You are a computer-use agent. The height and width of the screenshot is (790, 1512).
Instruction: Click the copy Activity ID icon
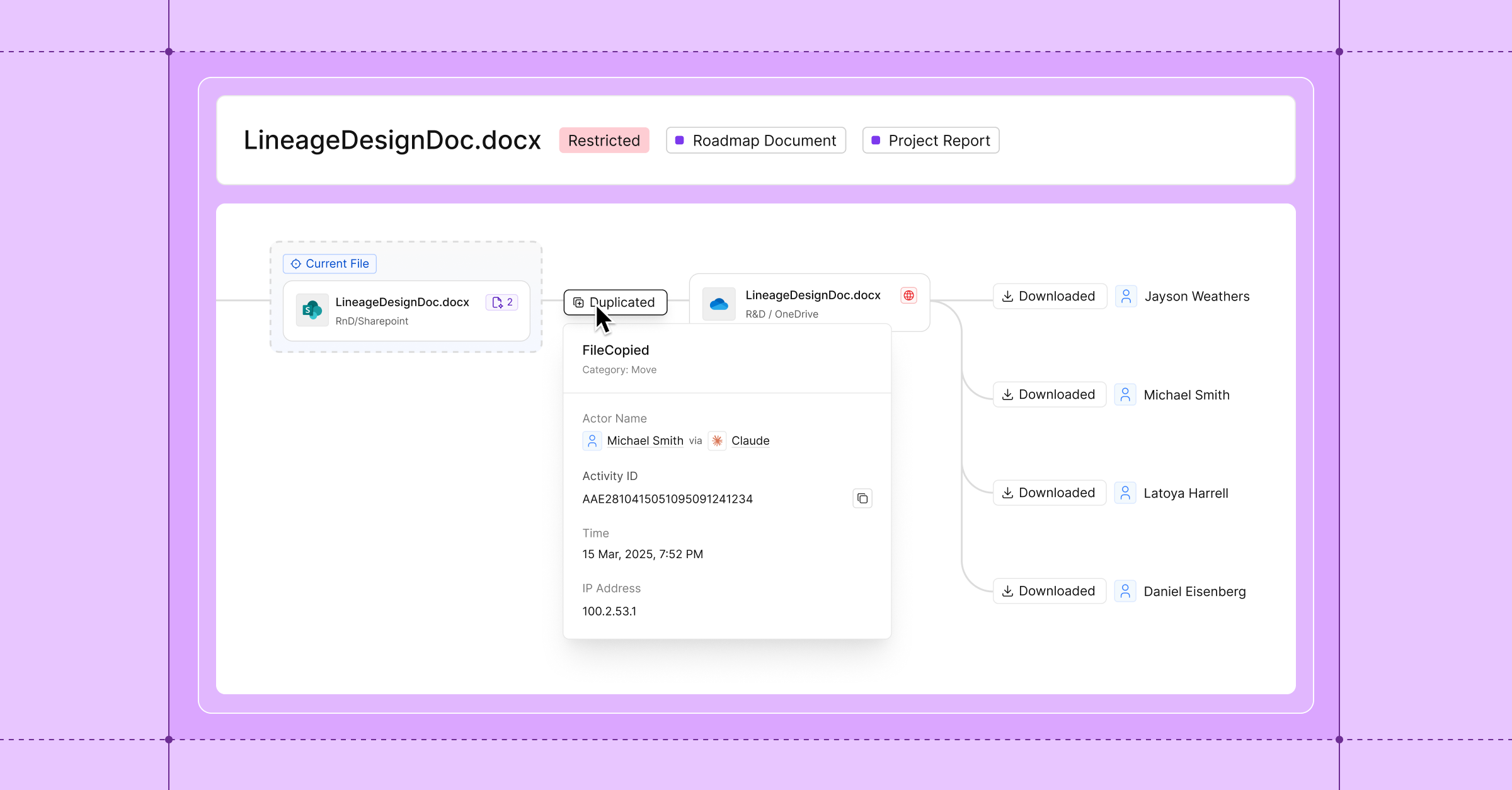[862, 498]
